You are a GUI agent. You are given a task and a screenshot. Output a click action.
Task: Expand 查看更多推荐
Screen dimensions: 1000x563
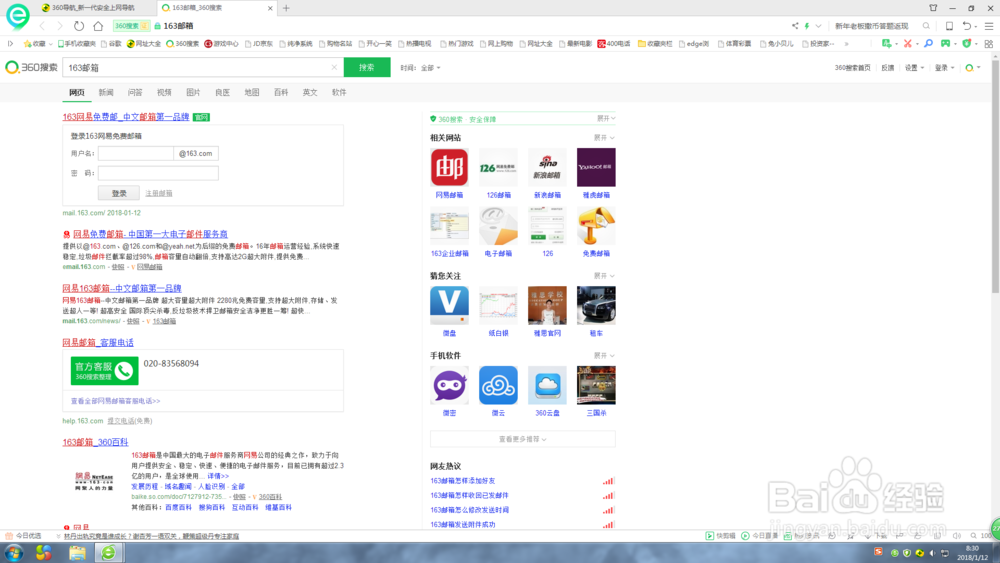(522, 439)
